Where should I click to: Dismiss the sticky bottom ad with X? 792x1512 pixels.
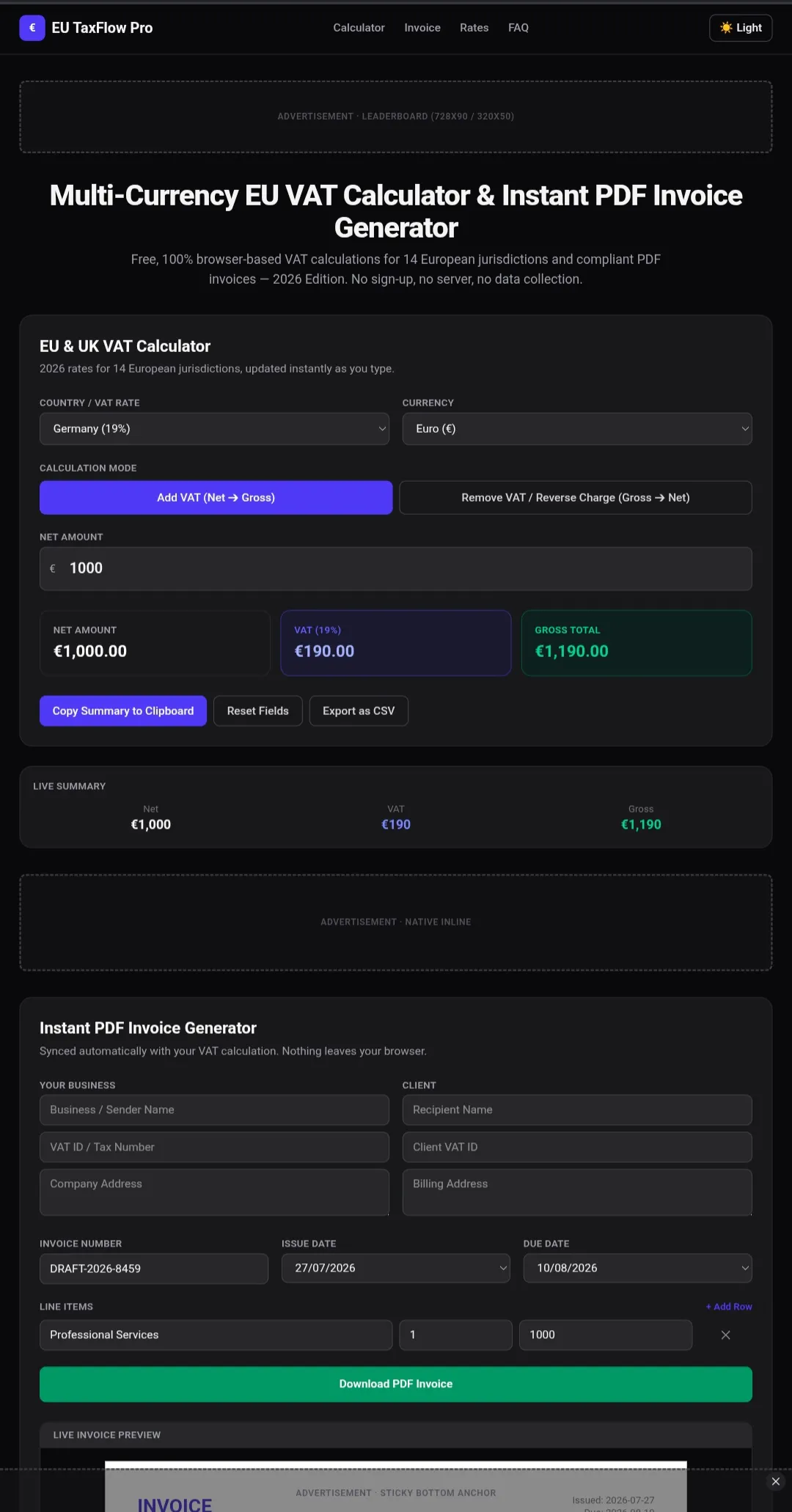pyautogui.click(x=775, y=1481)
